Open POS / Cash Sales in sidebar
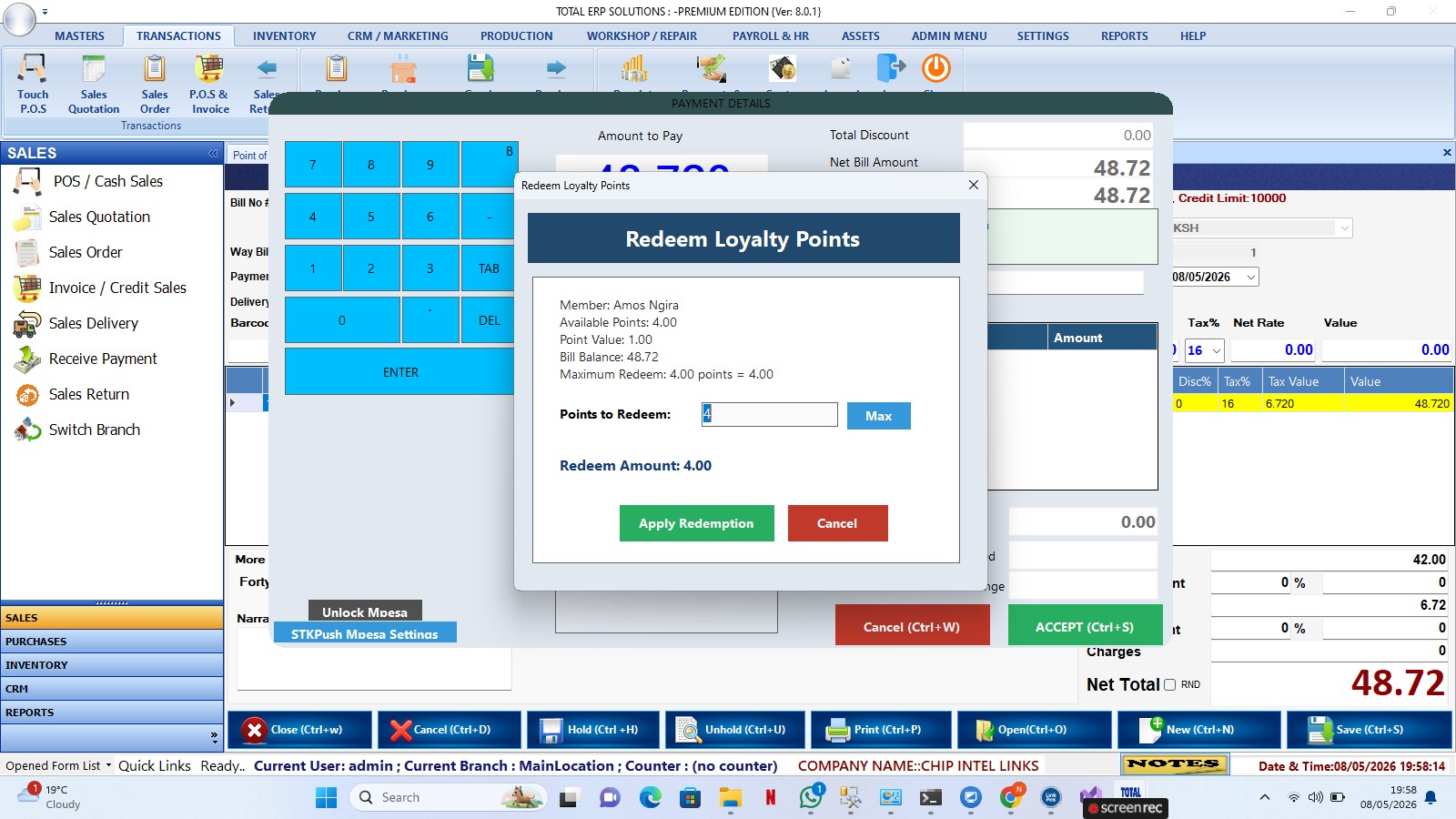 tap(108, 181)
